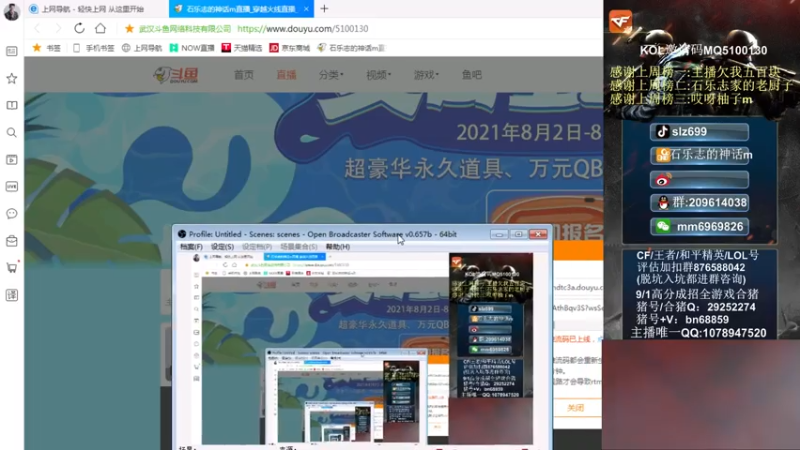Expand the 游戏 dropdown in Douyu navigation
The width and height of the screenshot is (800, 450).
click(x=426, y=75)
